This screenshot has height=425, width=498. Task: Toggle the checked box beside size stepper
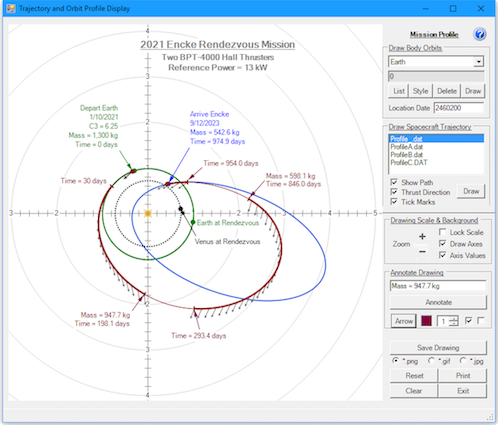pos(468,321)
